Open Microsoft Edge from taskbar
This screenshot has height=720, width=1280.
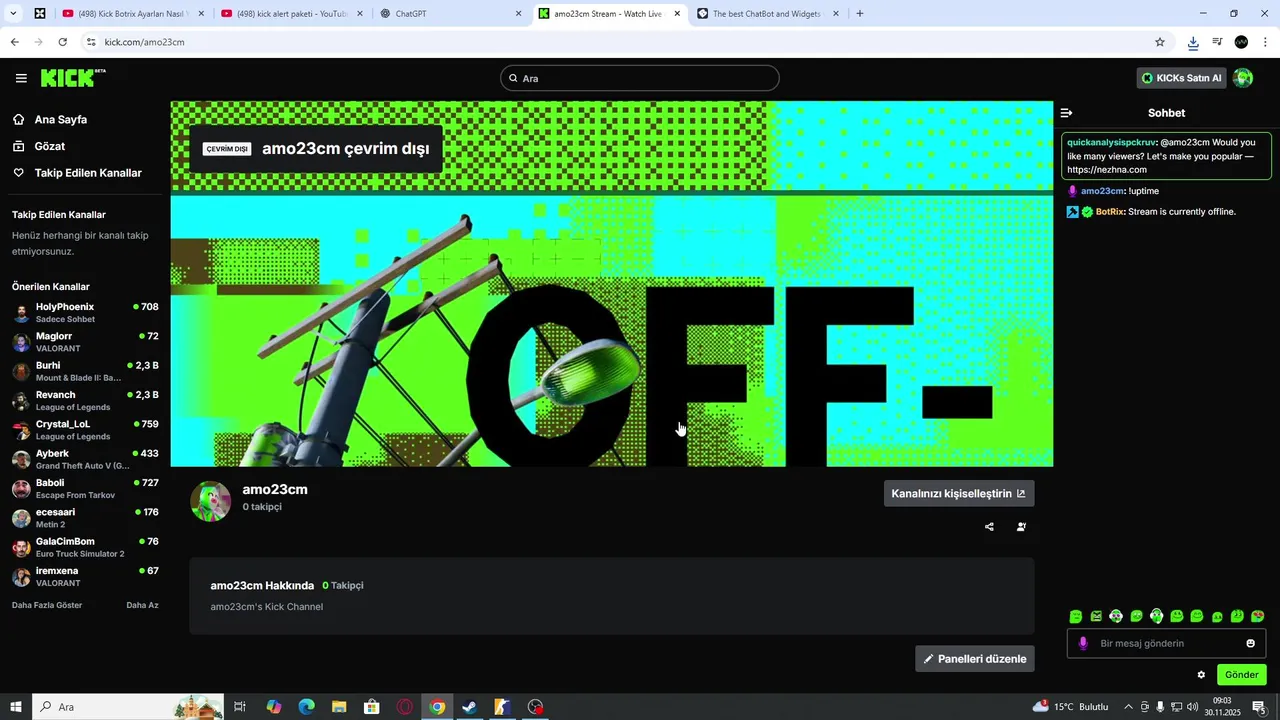(x=306, y=707)
